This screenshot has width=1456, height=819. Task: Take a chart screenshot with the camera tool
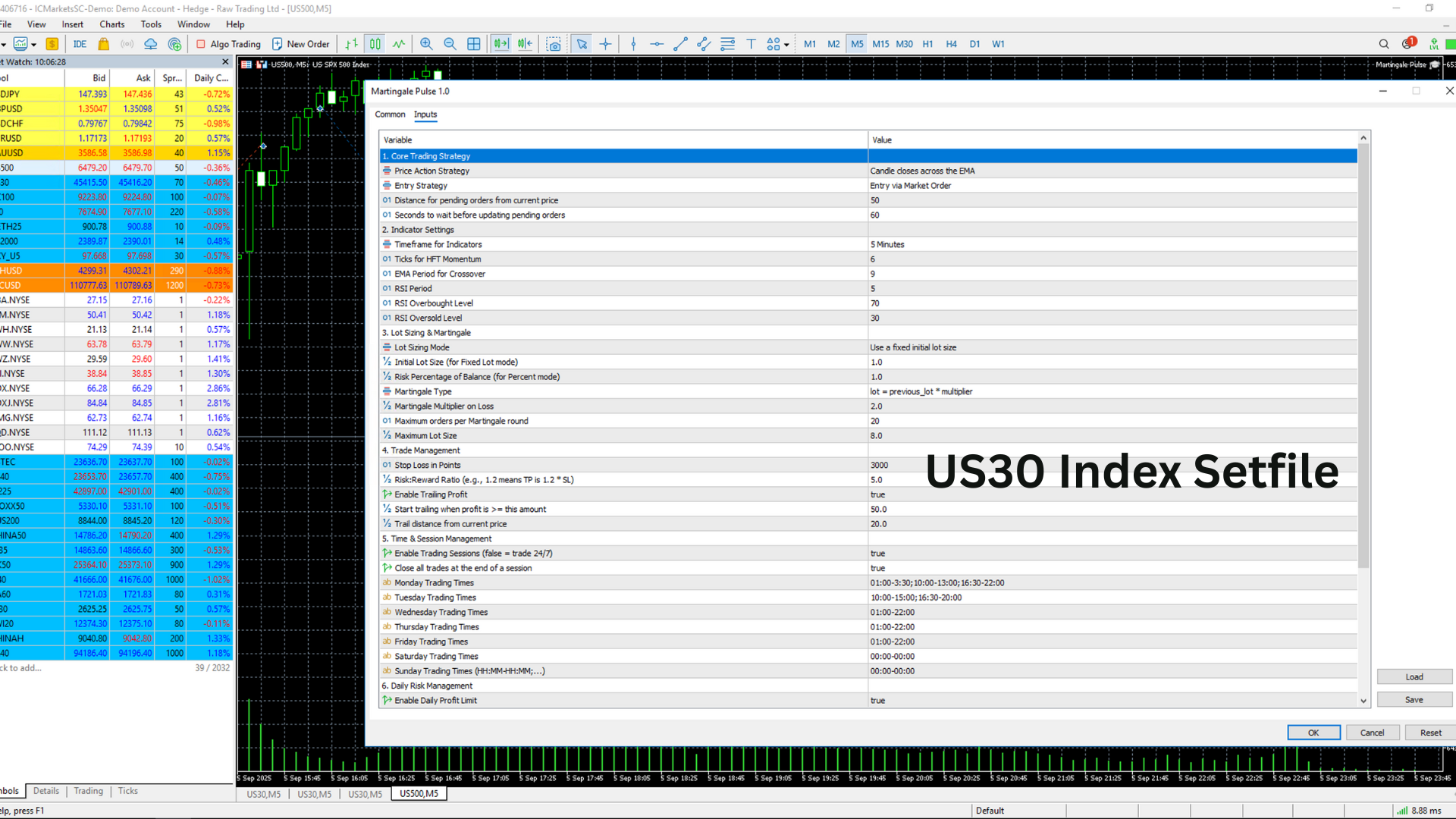(554, 43)
